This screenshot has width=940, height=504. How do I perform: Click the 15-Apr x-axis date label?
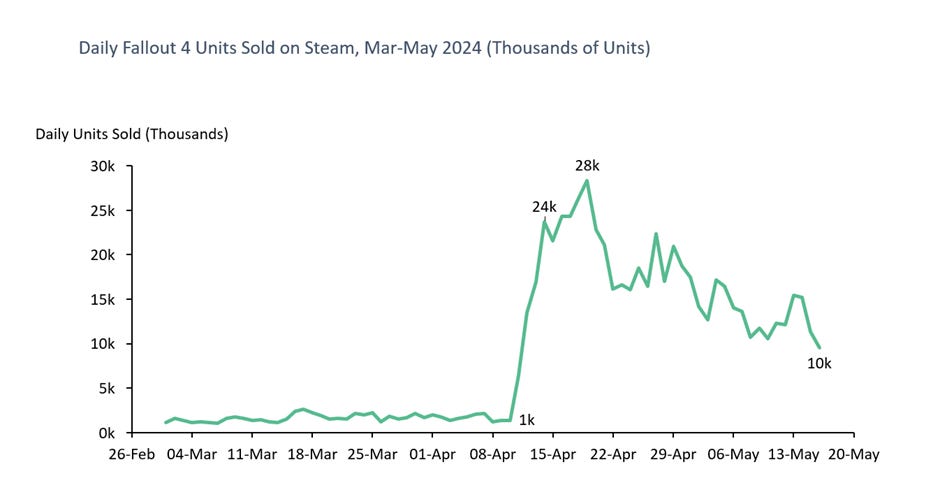pyautogui.click(x=552, y=456)
